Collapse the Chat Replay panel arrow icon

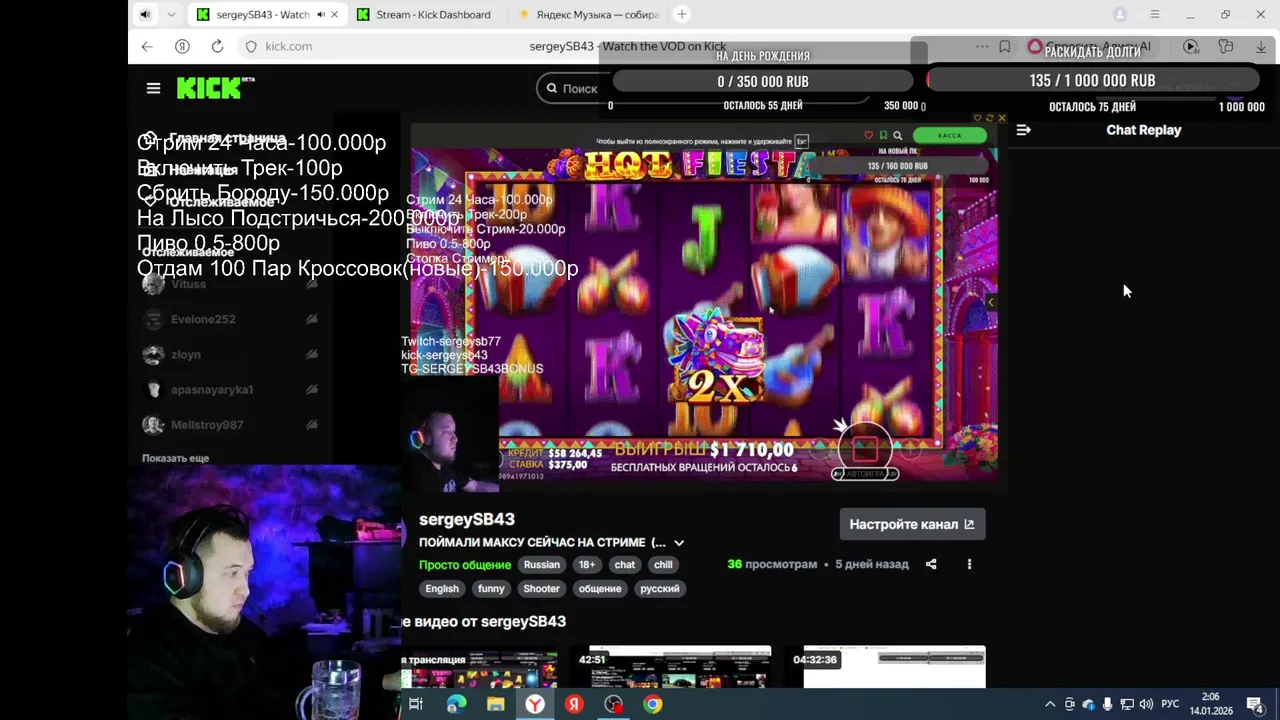1023,130
